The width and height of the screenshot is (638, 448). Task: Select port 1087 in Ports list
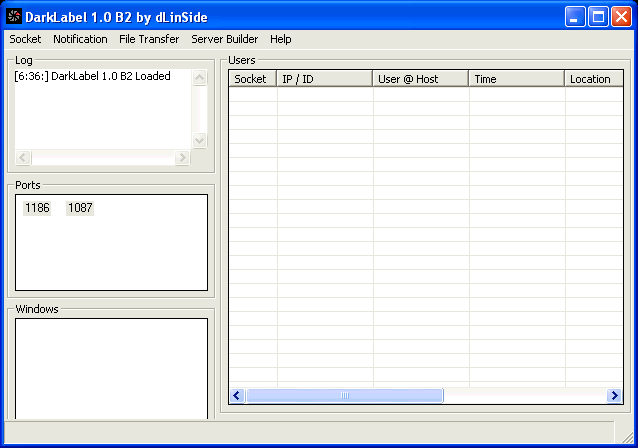(80, 208)
